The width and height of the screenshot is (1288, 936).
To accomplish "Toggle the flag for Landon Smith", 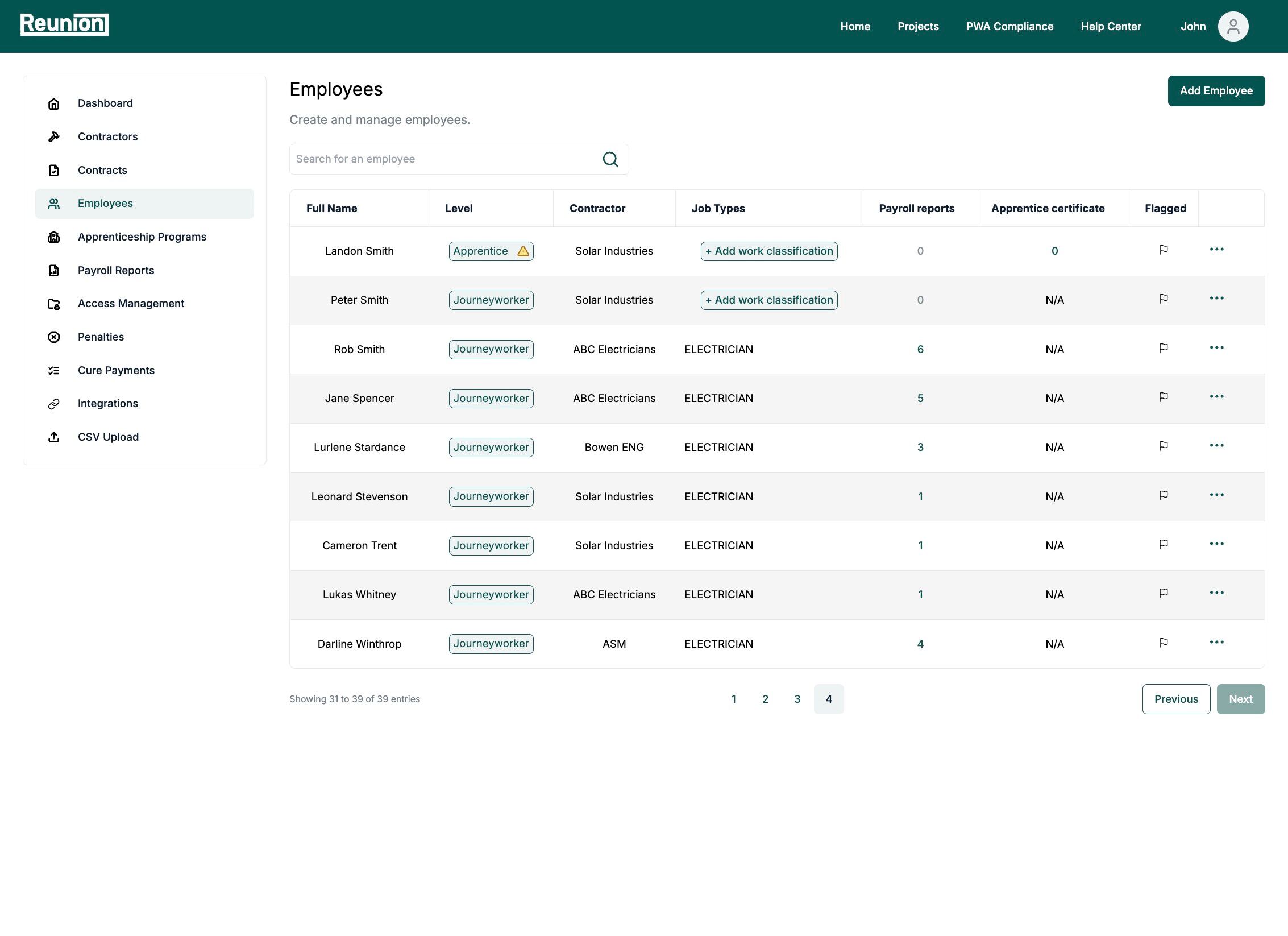I will coord(1164,250).
